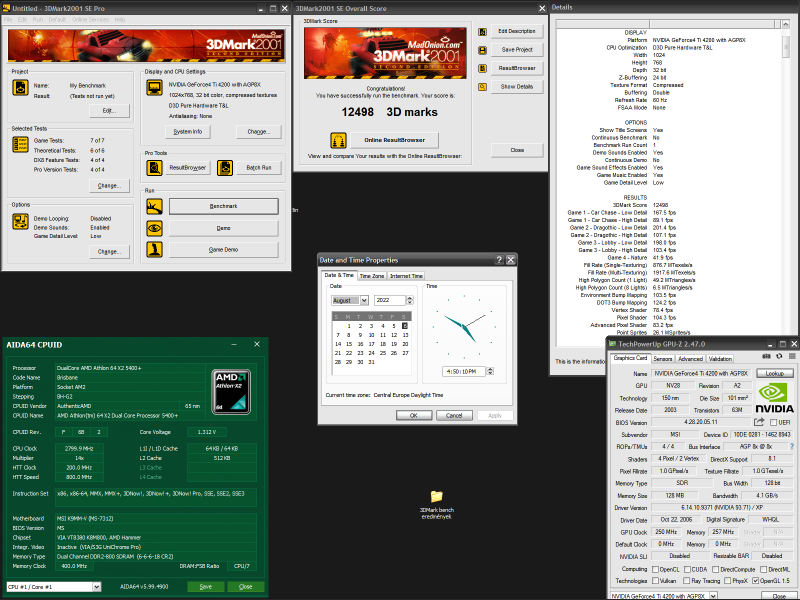The width and height of the screenshot is (800, 600).
Task: Click the 4:50:10 PM time input field
Action: 464,371
